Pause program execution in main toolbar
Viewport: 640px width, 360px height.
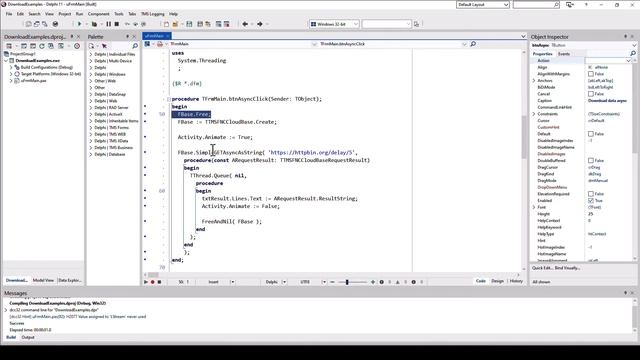click(109, 24)
